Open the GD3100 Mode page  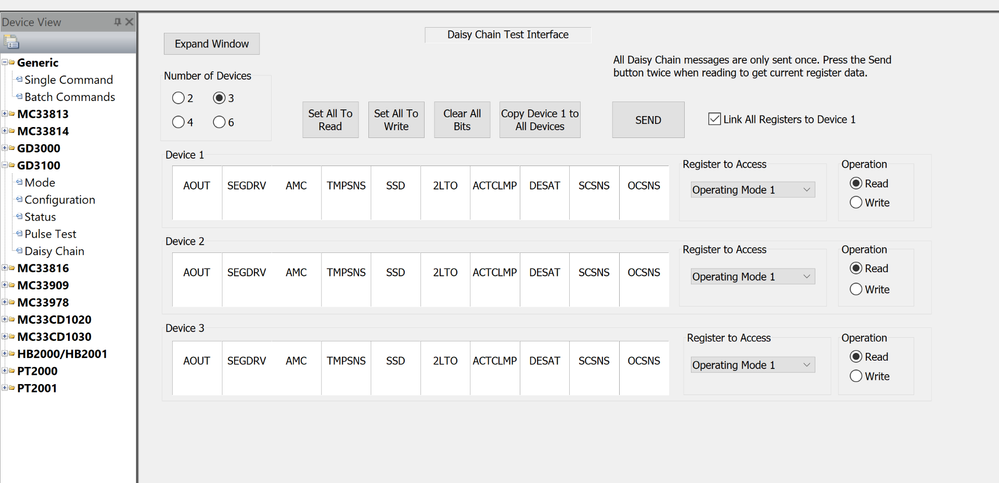tap(40, 183)
